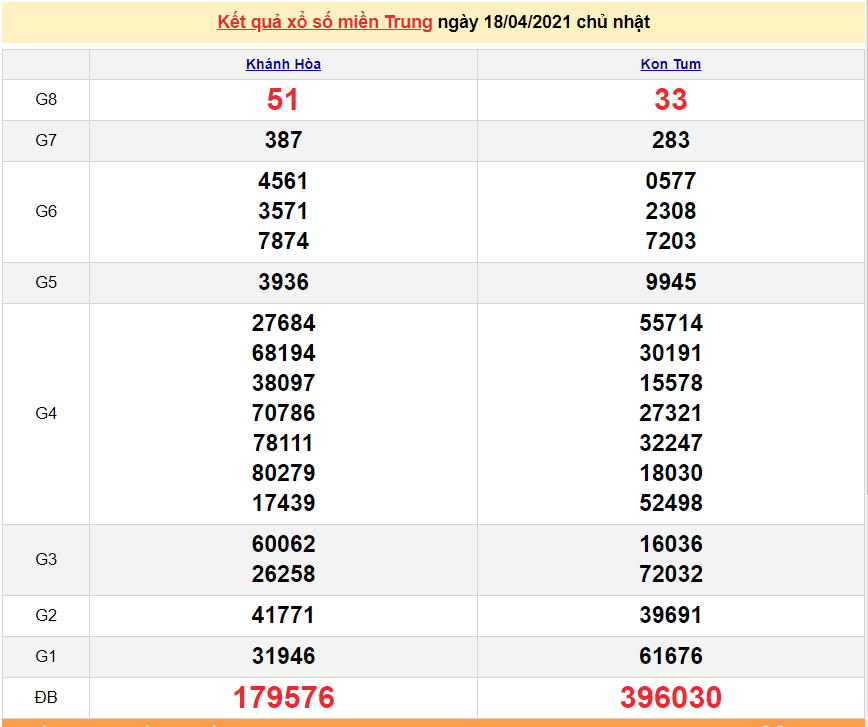868x727 pixels.
Task: Select Khánh Hòa G4 number 27684
Action: (x=283, y=324)
